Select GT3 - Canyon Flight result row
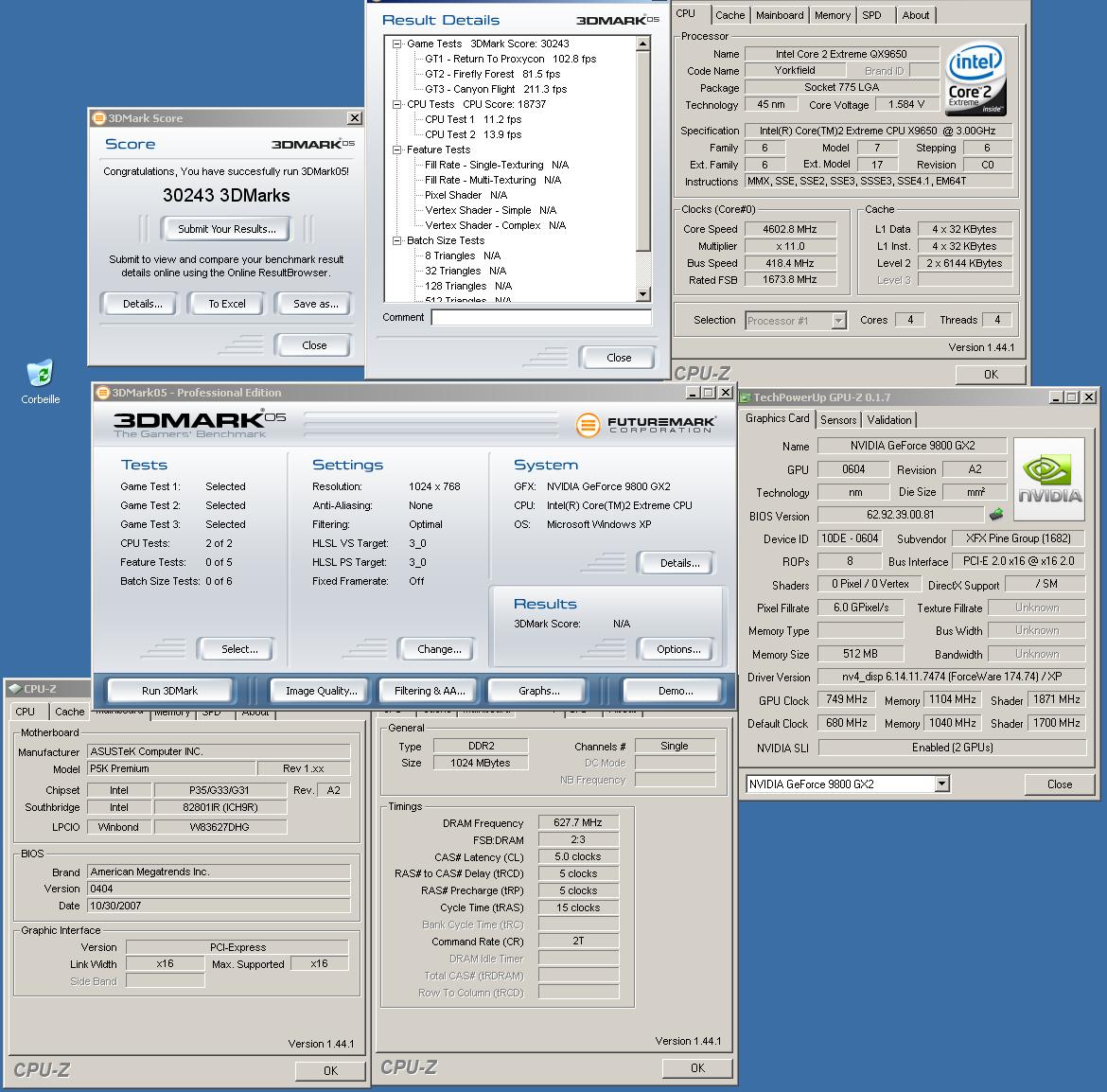Viewport: 1107px width, 1092px height. point(495,89)
